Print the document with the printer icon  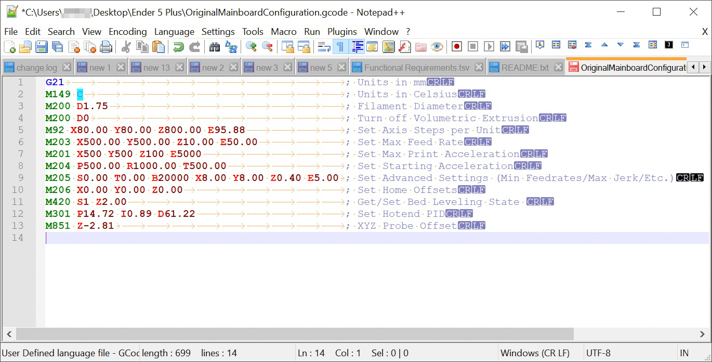(106, 46)
